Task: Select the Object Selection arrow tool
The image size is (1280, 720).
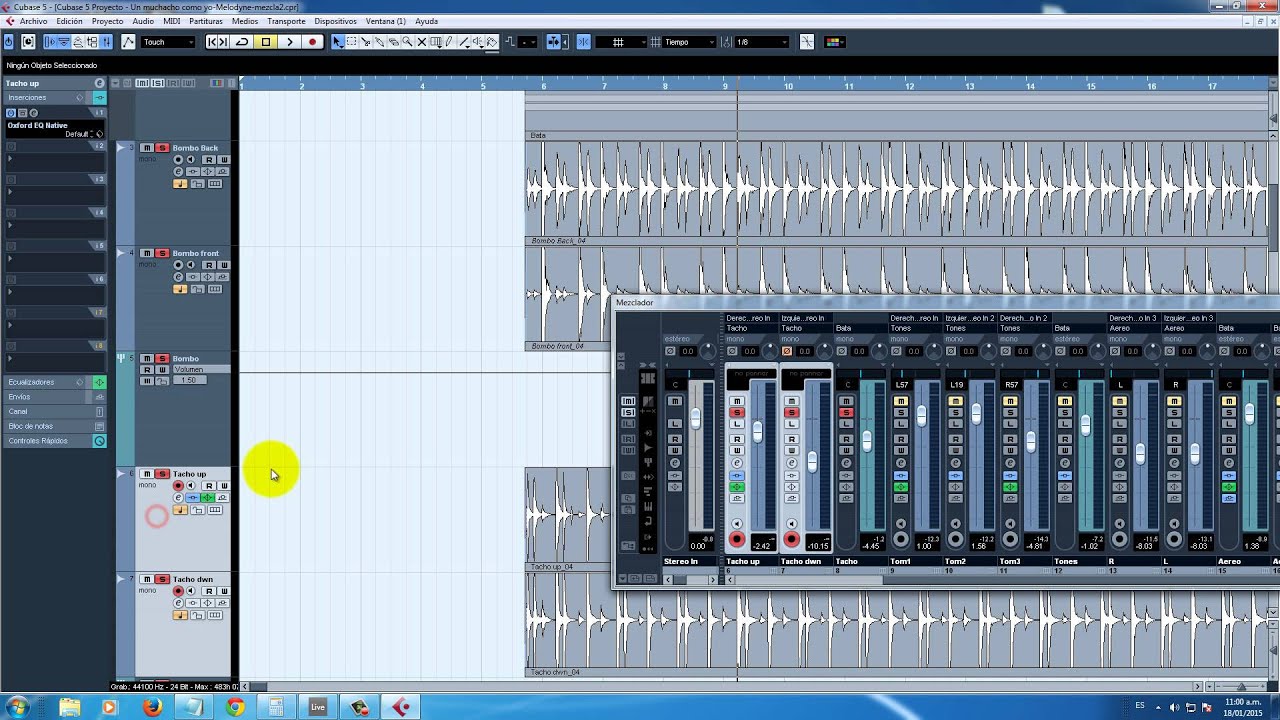Action: [x=338, y=42]
